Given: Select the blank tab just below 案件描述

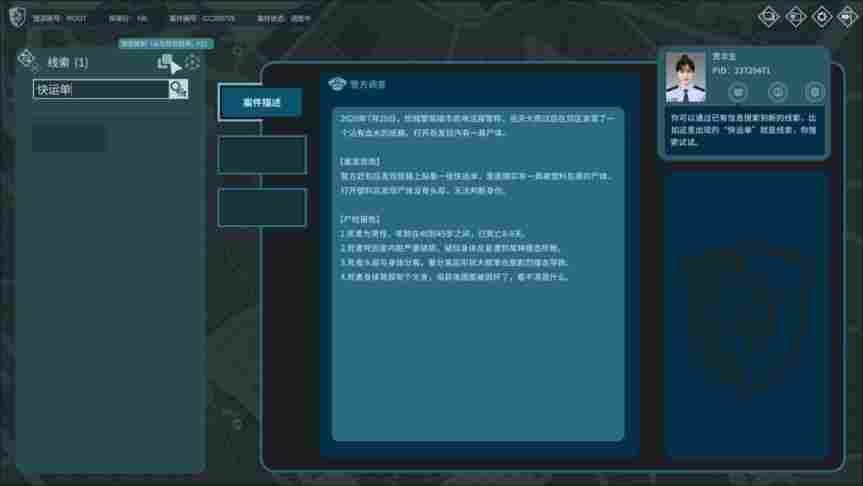Looking at the screenshot, I should 263,155.
